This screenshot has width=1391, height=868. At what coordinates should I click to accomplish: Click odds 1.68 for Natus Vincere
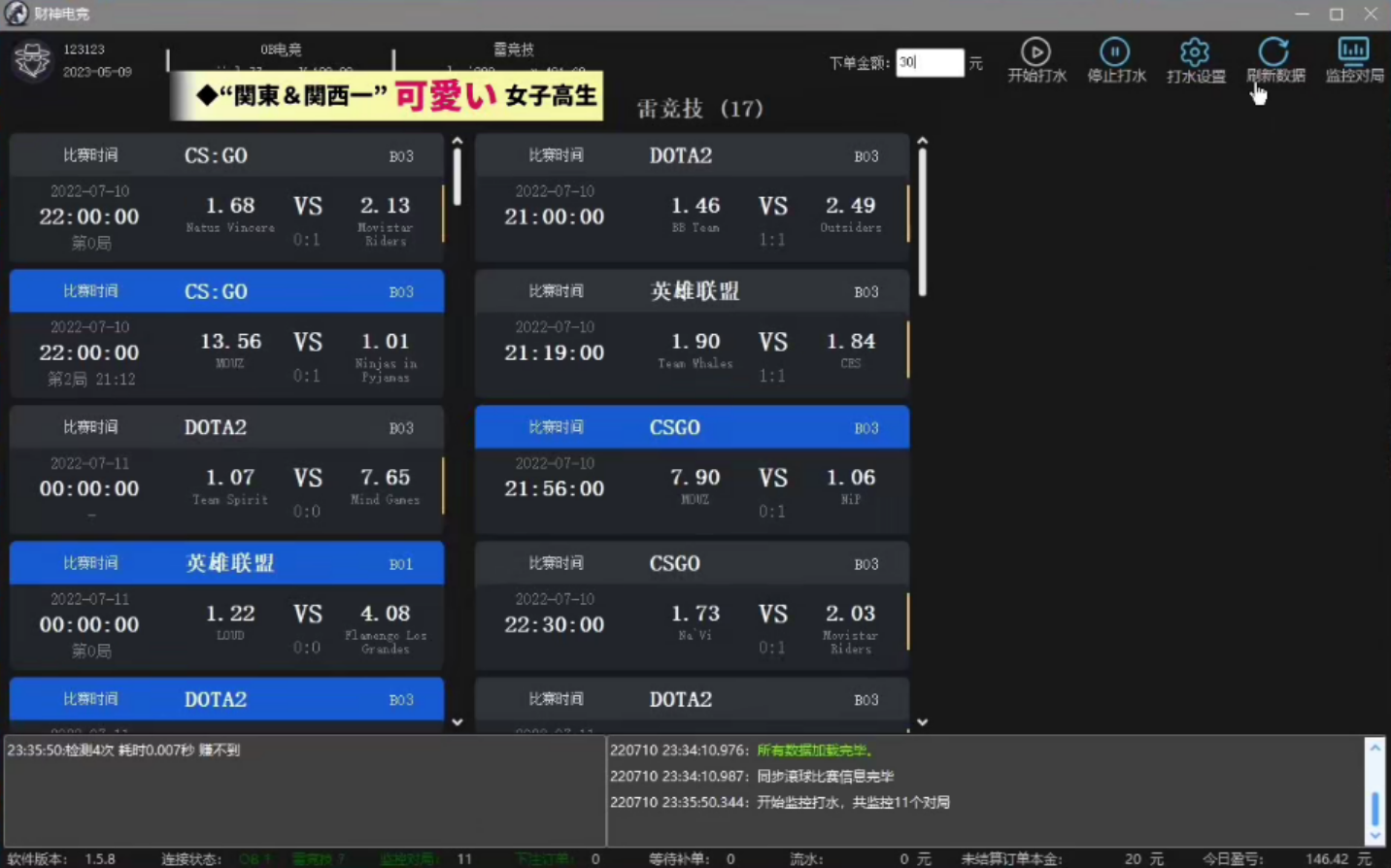(230, 206)
